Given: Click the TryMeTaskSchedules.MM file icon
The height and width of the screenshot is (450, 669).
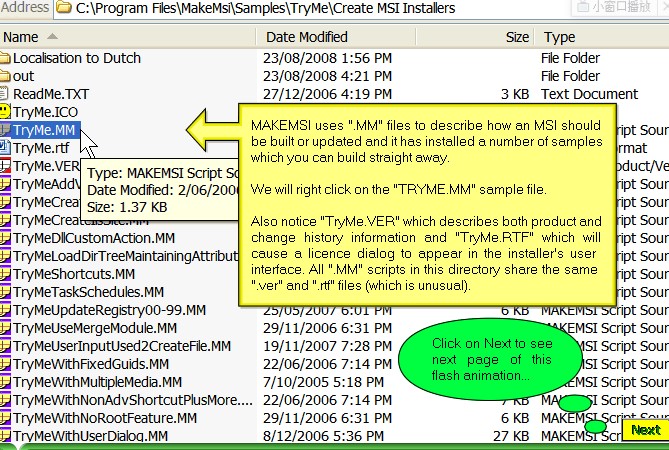Looking at the screenshot, I should point(5,292).
